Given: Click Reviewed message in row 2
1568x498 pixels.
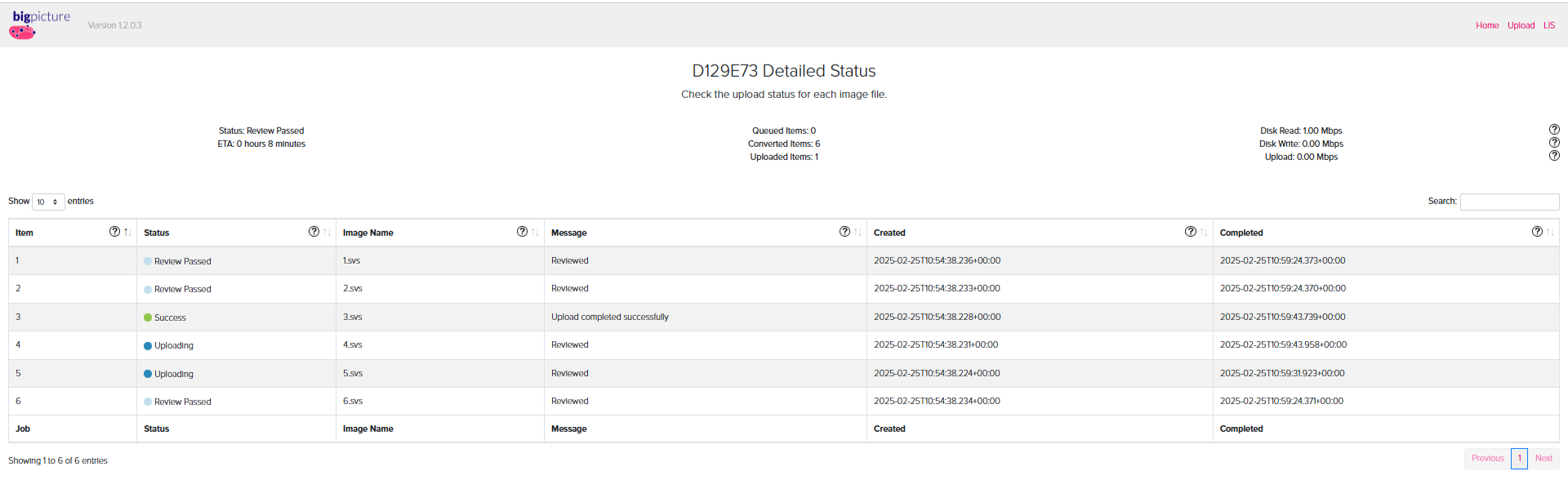Looking at the screenshot, I should point(569,288).
